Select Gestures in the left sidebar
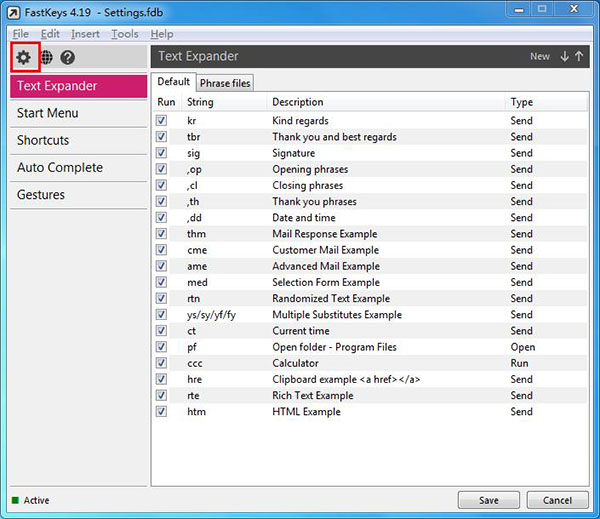The width and height of the screenshot is (600, 519). 41,195
